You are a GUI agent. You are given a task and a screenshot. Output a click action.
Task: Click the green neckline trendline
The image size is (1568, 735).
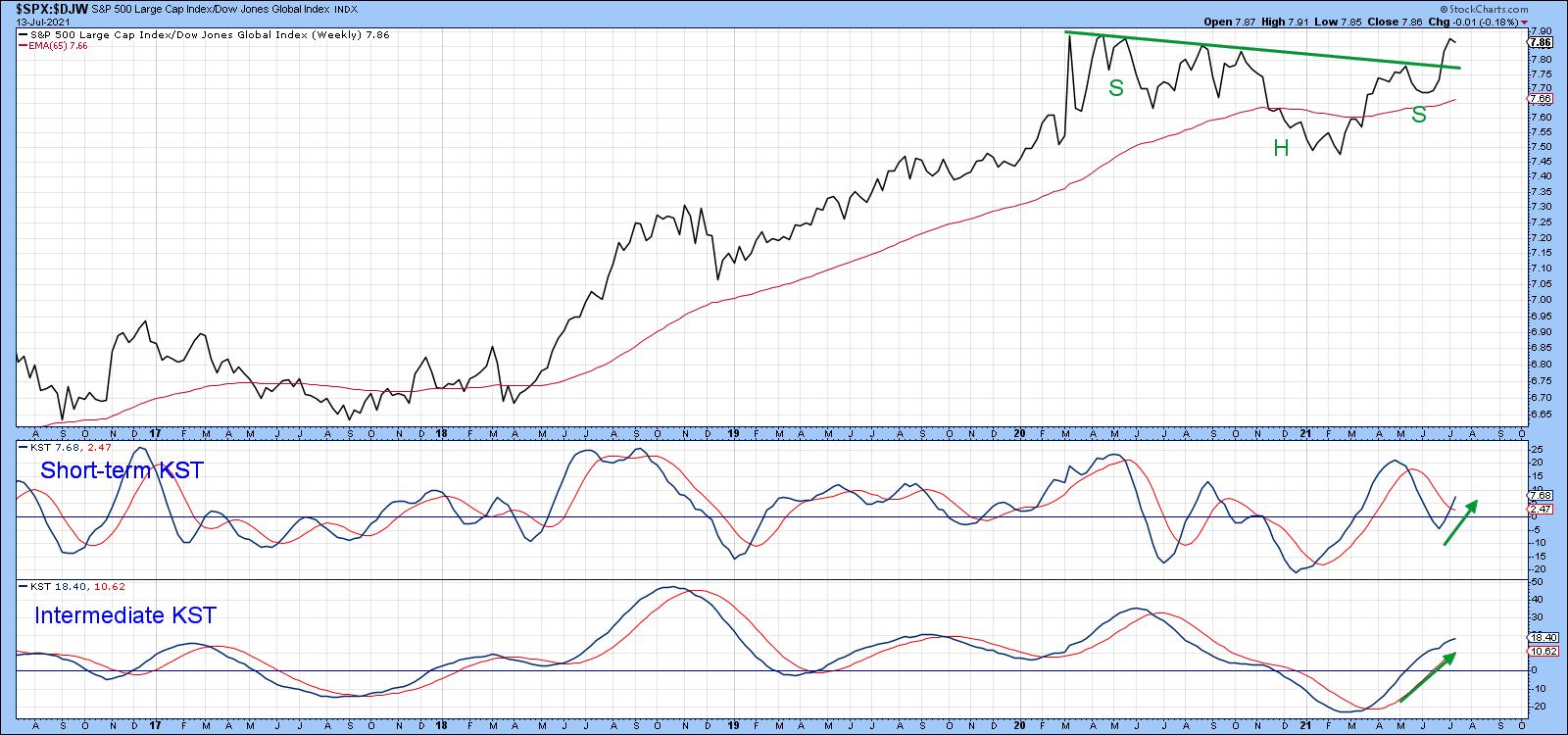point(1264,50)
